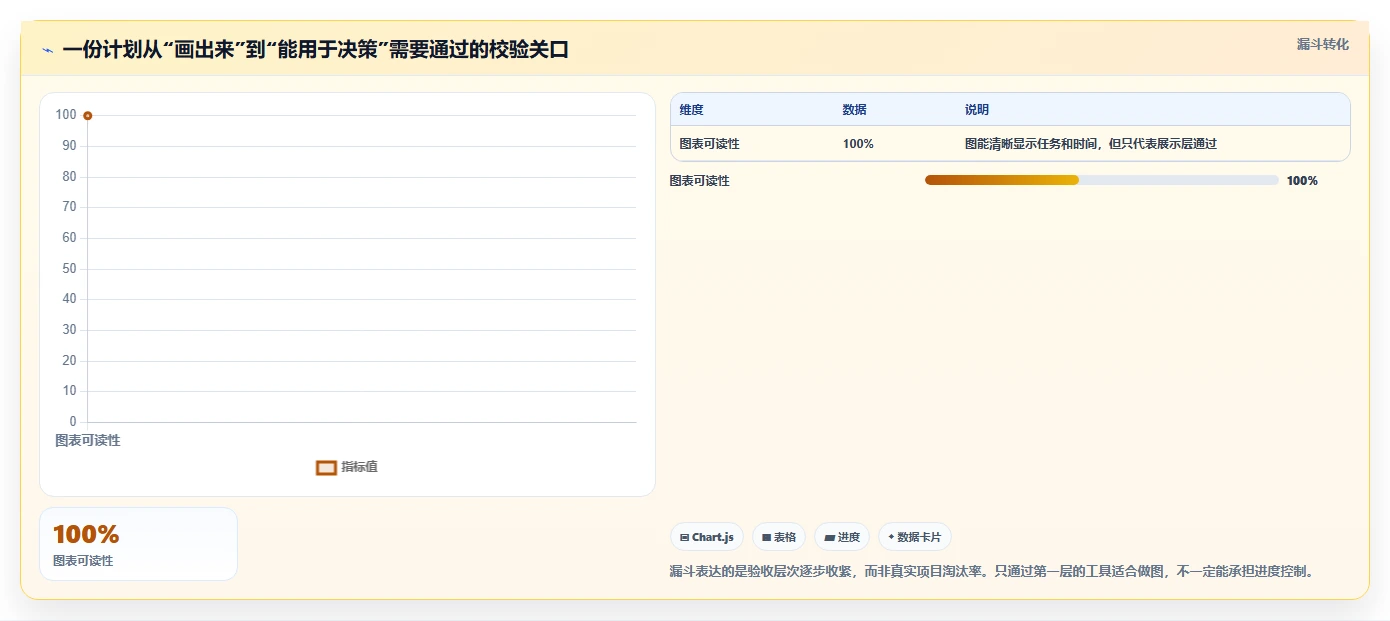
Task: Toggle the 指标值 legend item
Action: (346, 467)
